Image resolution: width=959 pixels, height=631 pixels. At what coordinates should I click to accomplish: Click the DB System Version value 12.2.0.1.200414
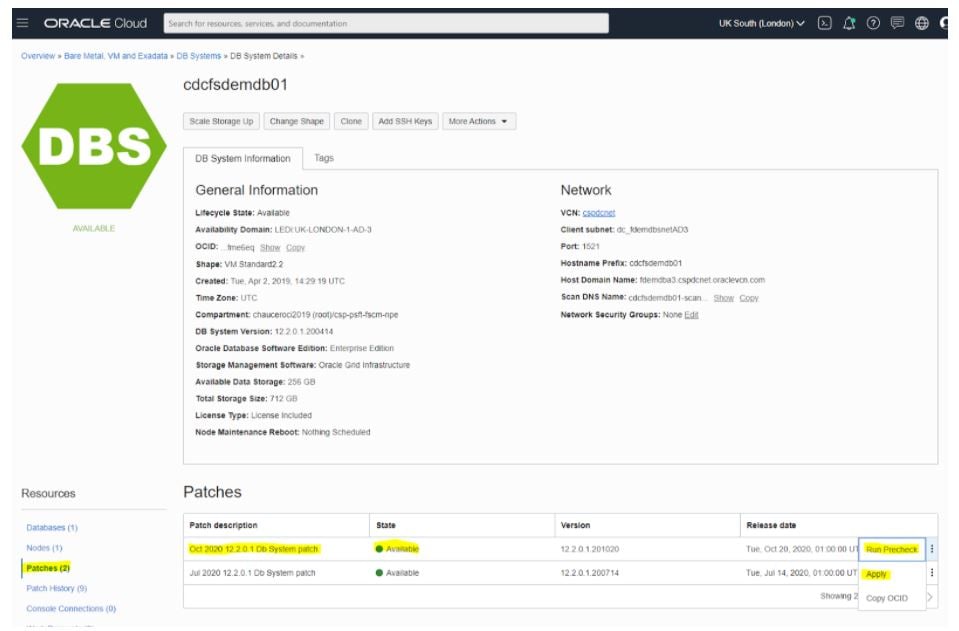303,331
